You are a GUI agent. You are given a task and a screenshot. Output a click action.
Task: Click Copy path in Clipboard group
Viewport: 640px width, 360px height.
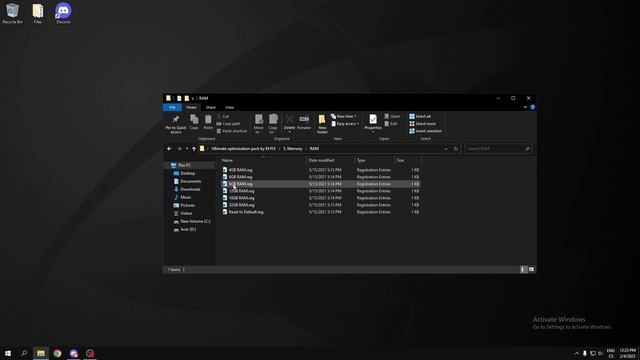pos(229,124)
